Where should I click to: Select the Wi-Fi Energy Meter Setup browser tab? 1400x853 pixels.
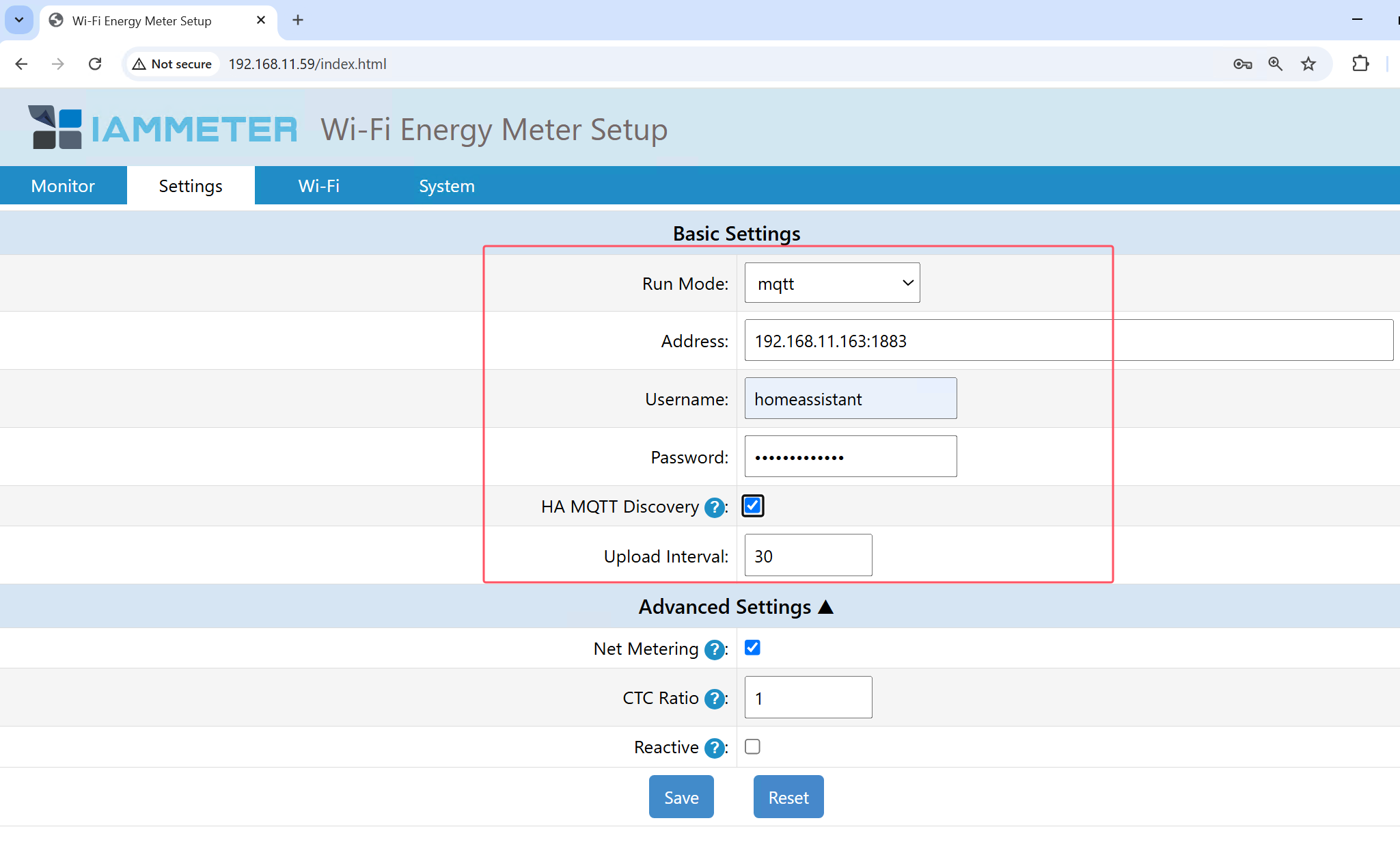pos(159,21)
